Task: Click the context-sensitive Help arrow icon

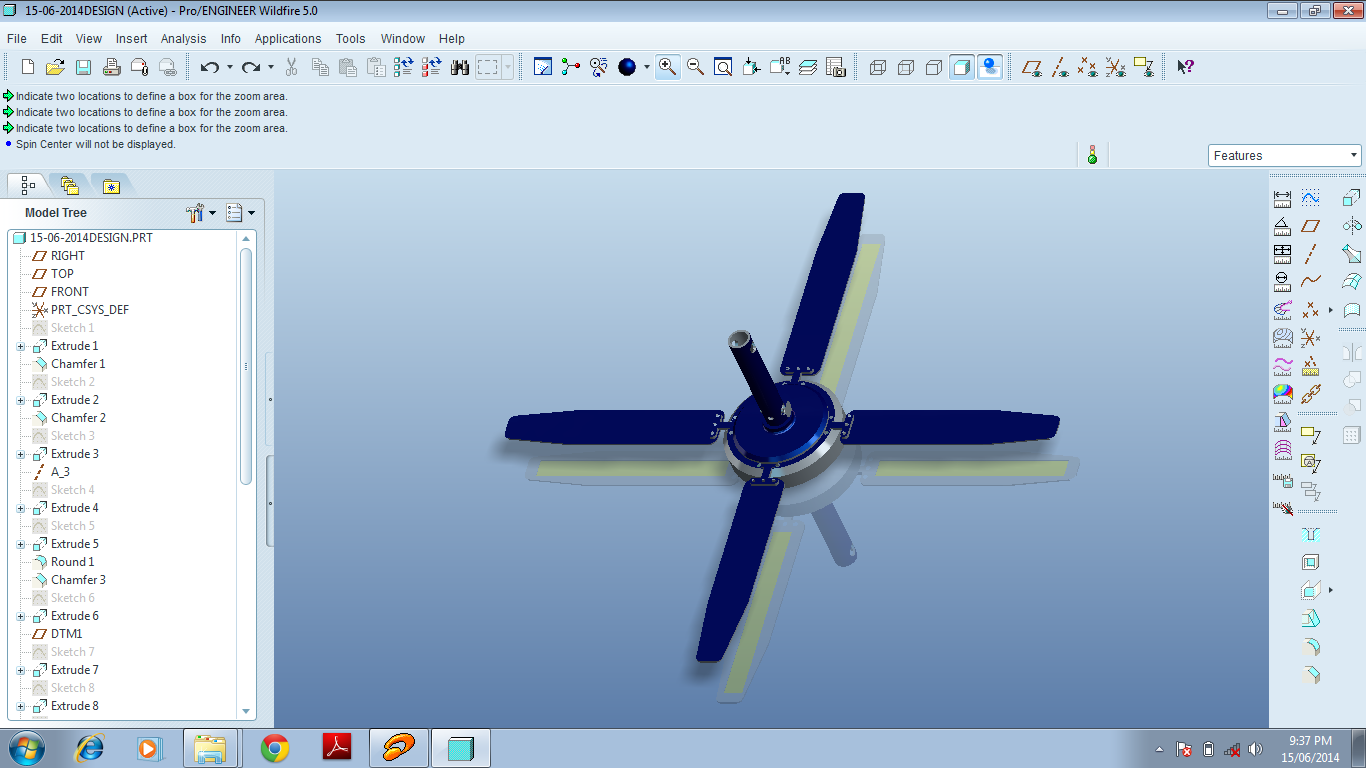Action: tap(1185, 67)
